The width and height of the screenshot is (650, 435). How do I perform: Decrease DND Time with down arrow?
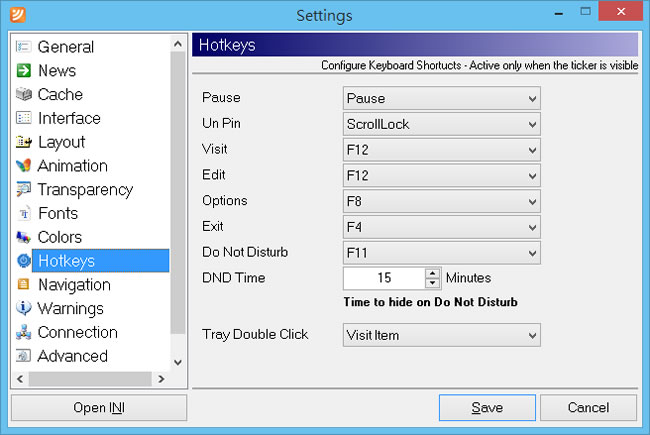(432, 283)
